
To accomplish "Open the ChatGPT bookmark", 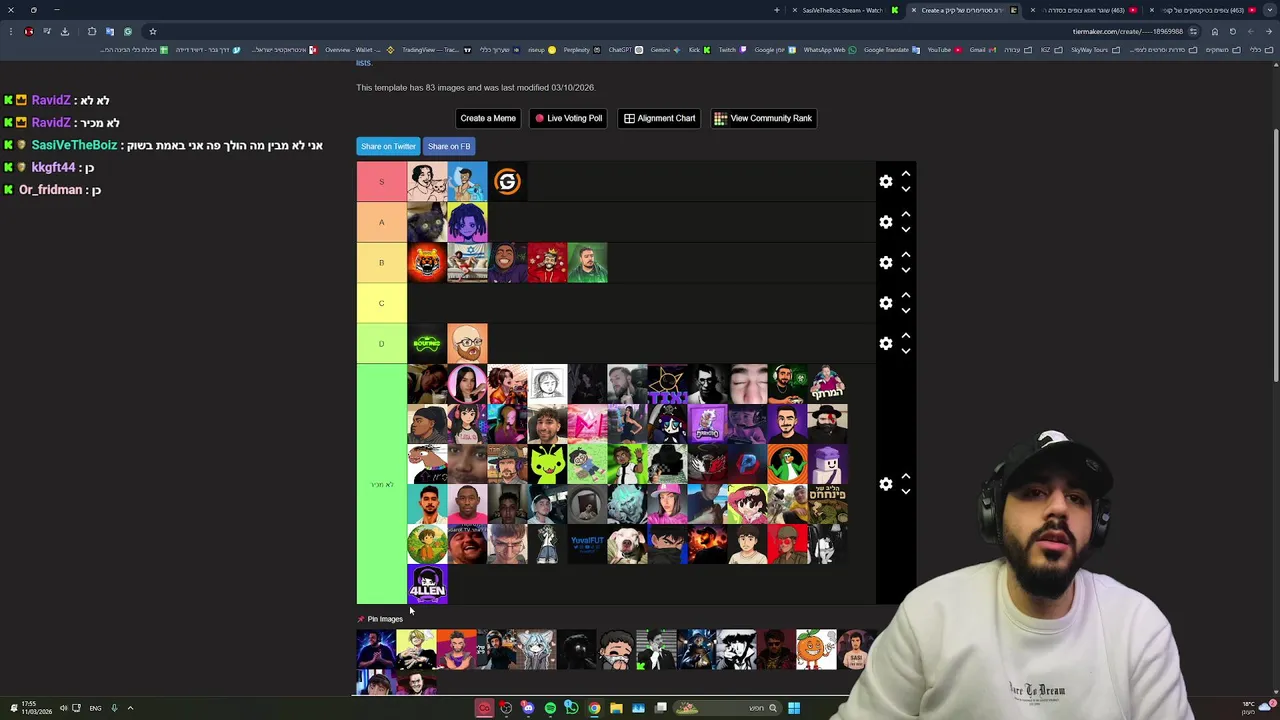I will click(626, 50).
